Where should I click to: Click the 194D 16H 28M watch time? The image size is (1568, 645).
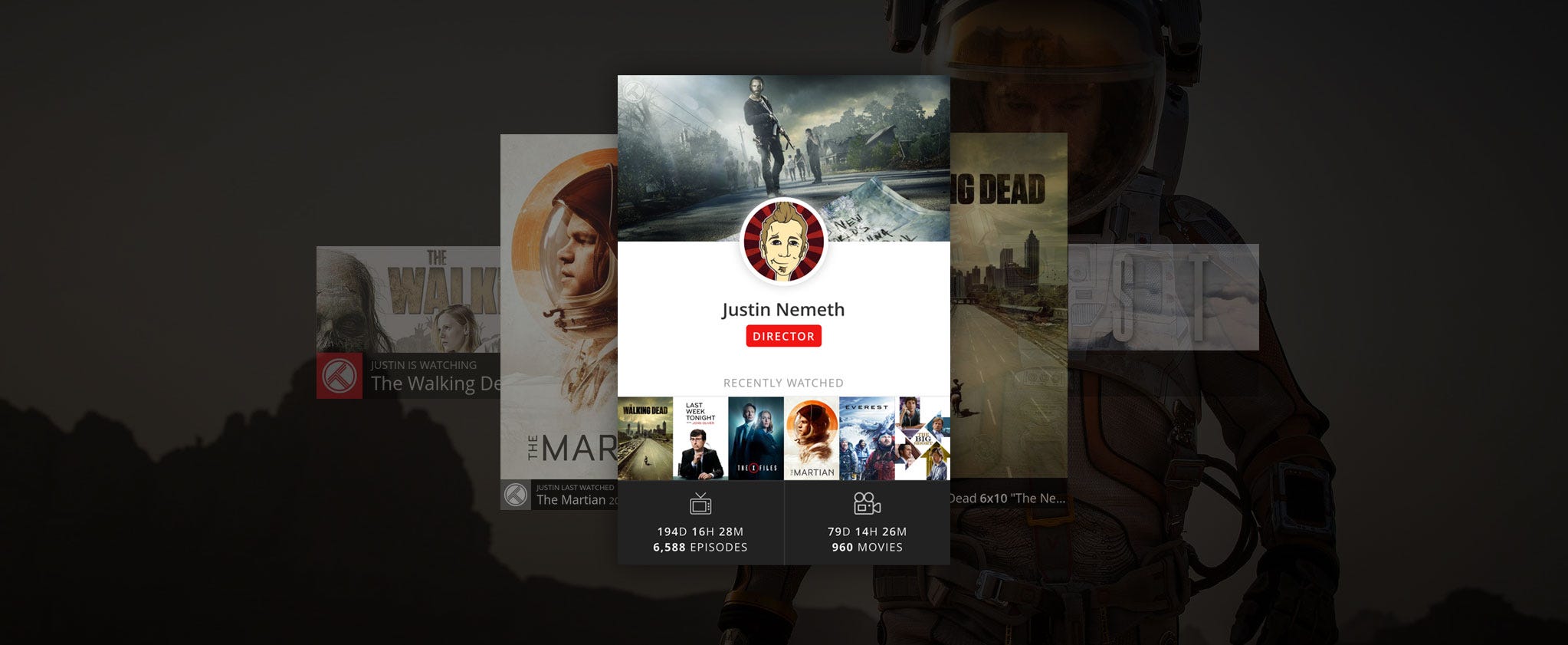(x=700, y=531)
